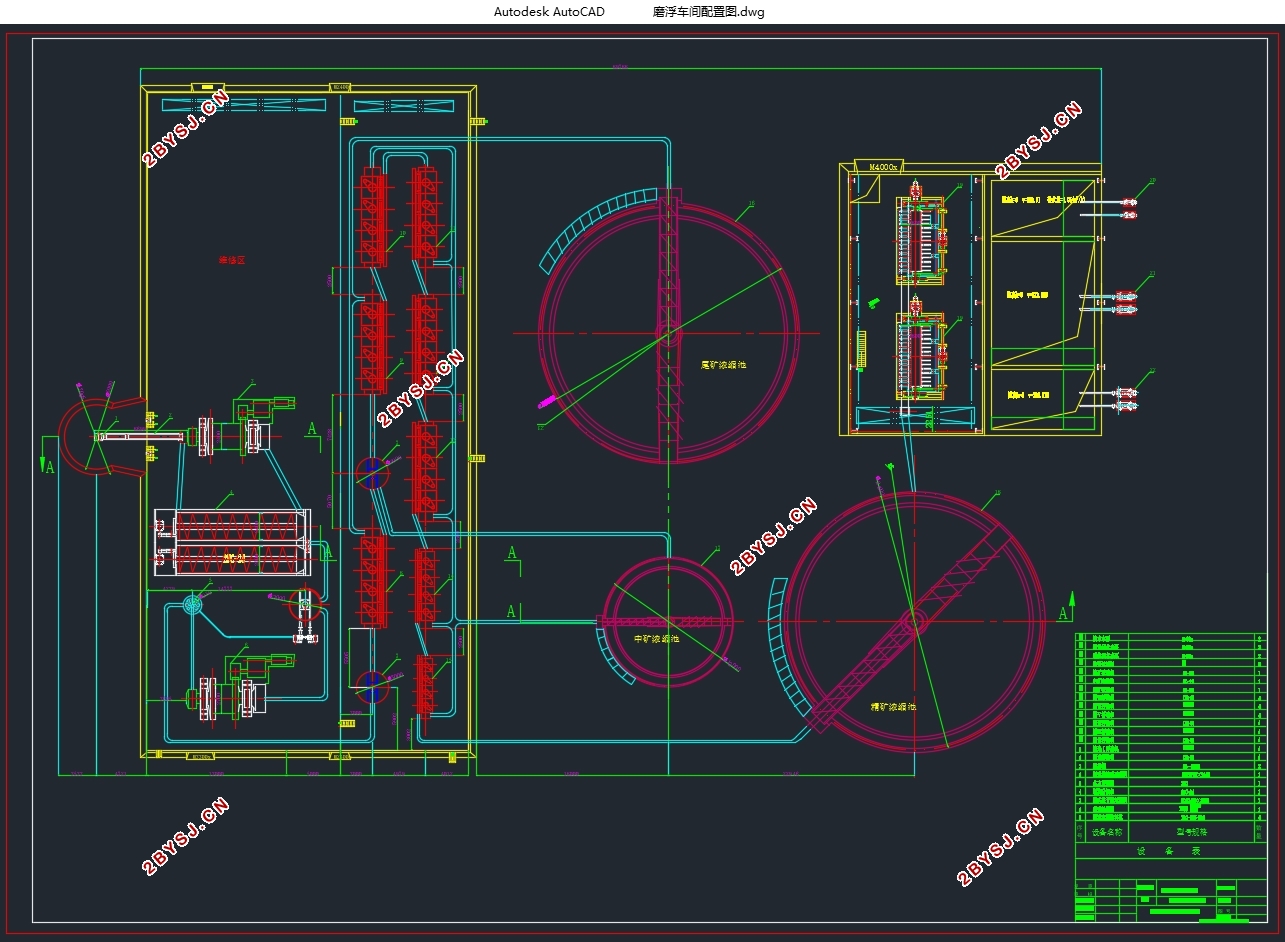Image resolution: width=1285 pixels, height=942 pixels.
Task: Select the '精矿浓缩池' thickener label
Action: click(x=893, y=706)
